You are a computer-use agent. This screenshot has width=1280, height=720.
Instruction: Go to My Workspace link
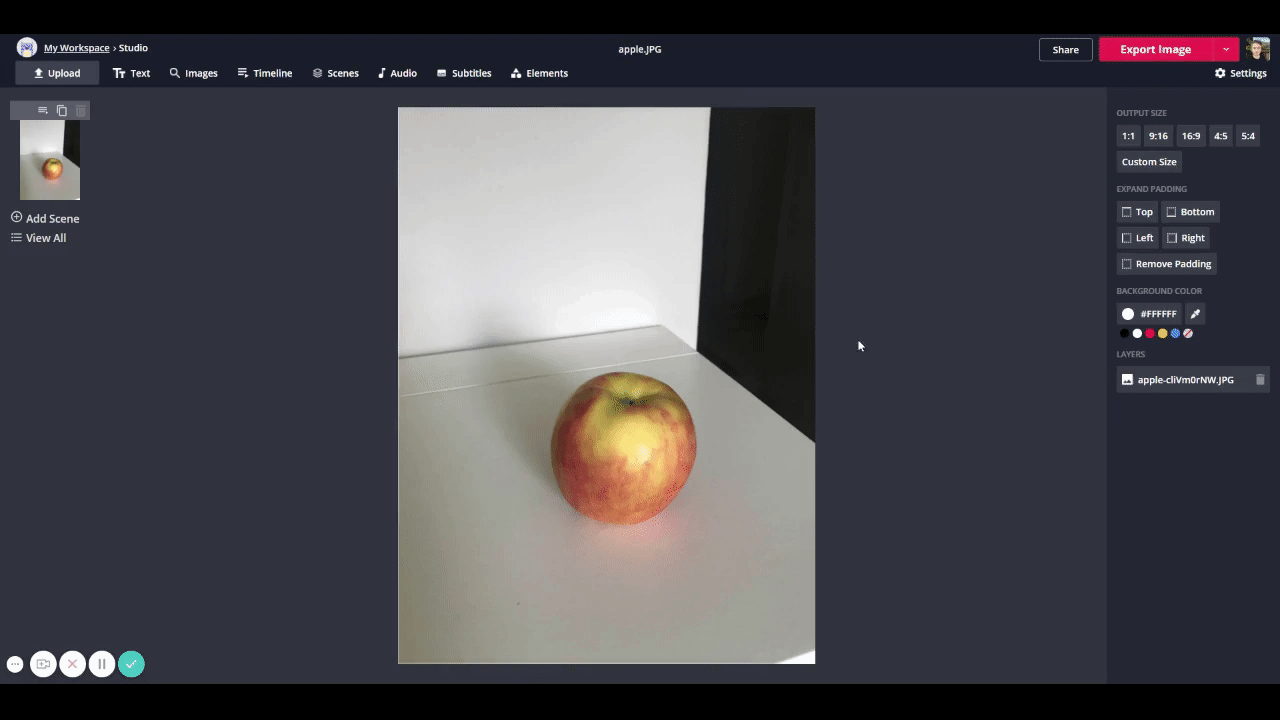[x=77, y=48]
